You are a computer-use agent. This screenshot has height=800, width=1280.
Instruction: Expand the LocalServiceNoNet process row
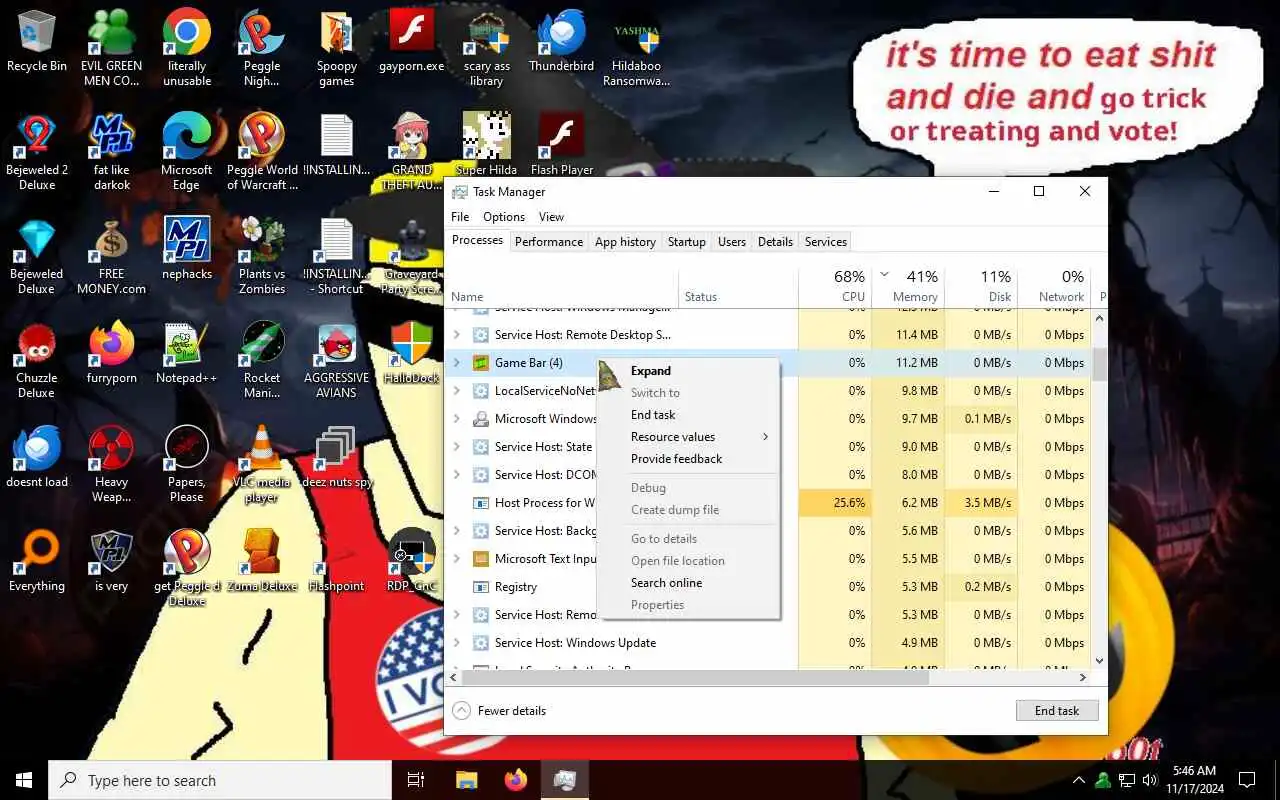(457, 391)
